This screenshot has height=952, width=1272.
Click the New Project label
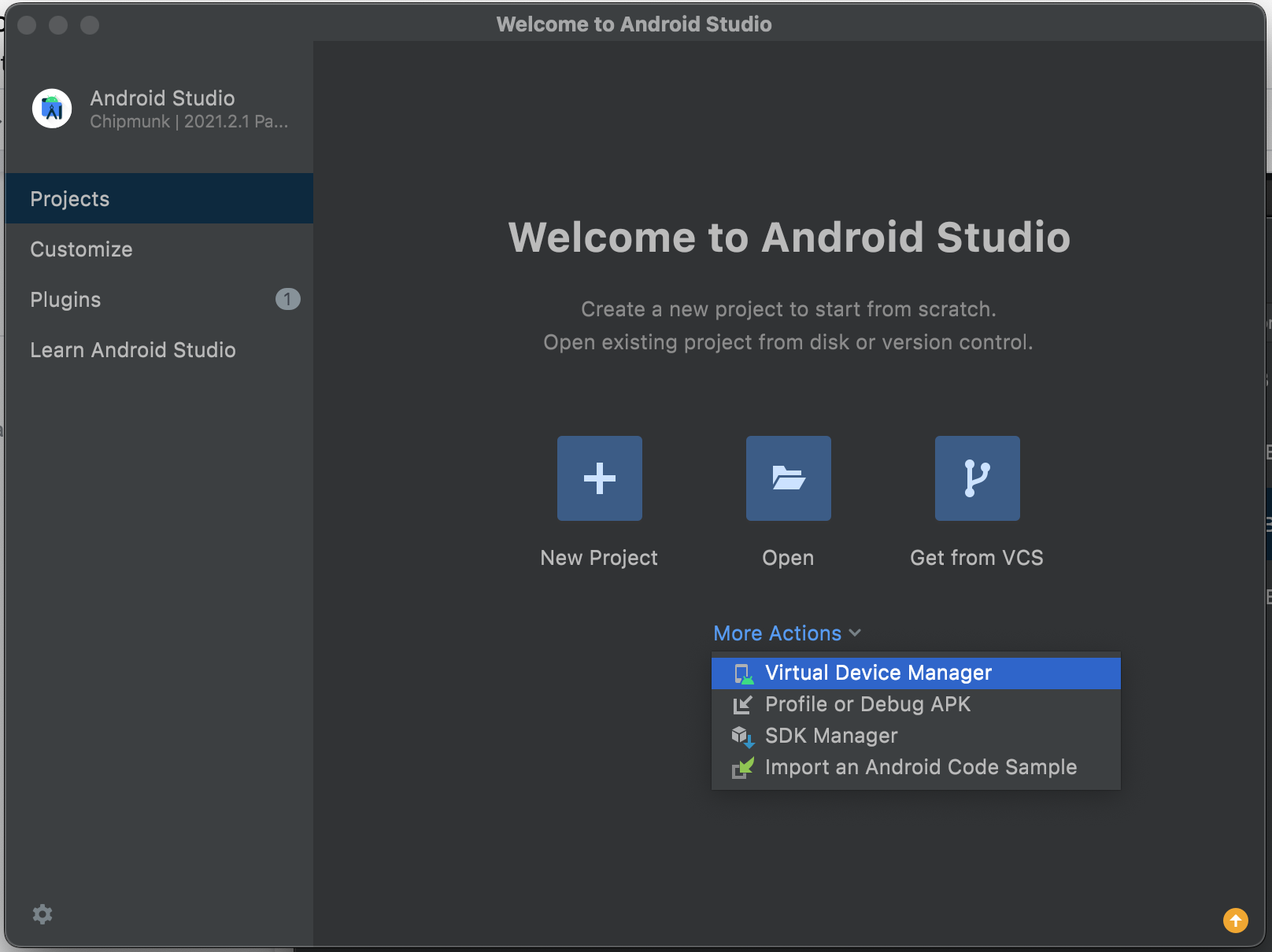599,558
